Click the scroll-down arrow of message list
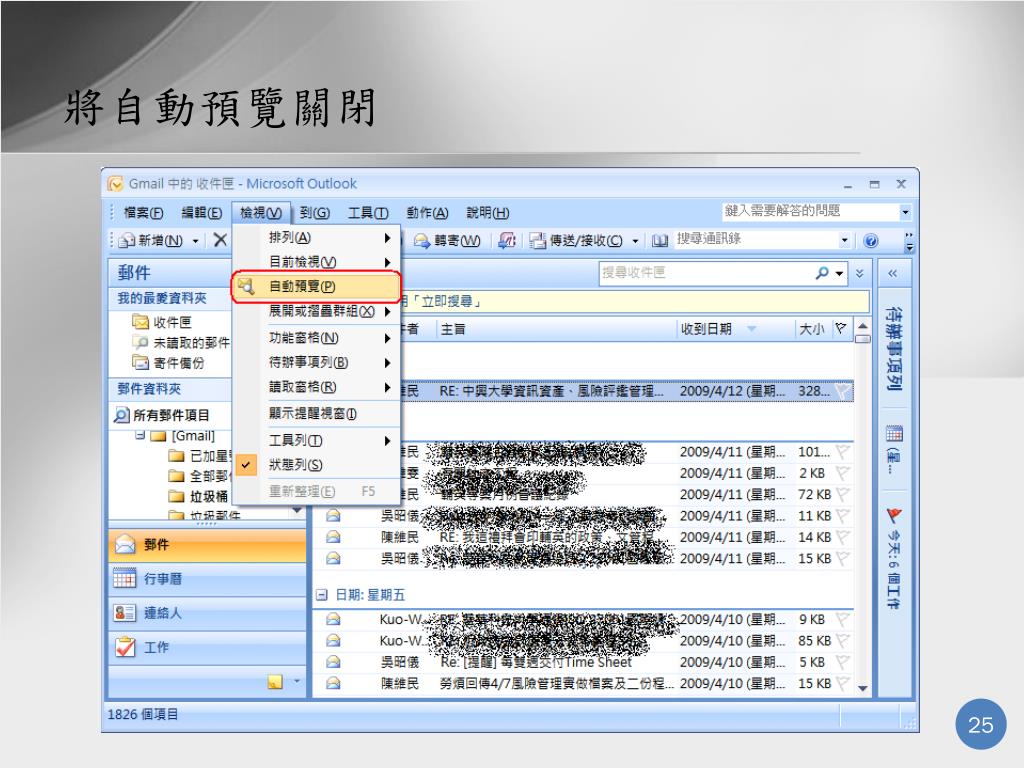 [x=863, y=688]
